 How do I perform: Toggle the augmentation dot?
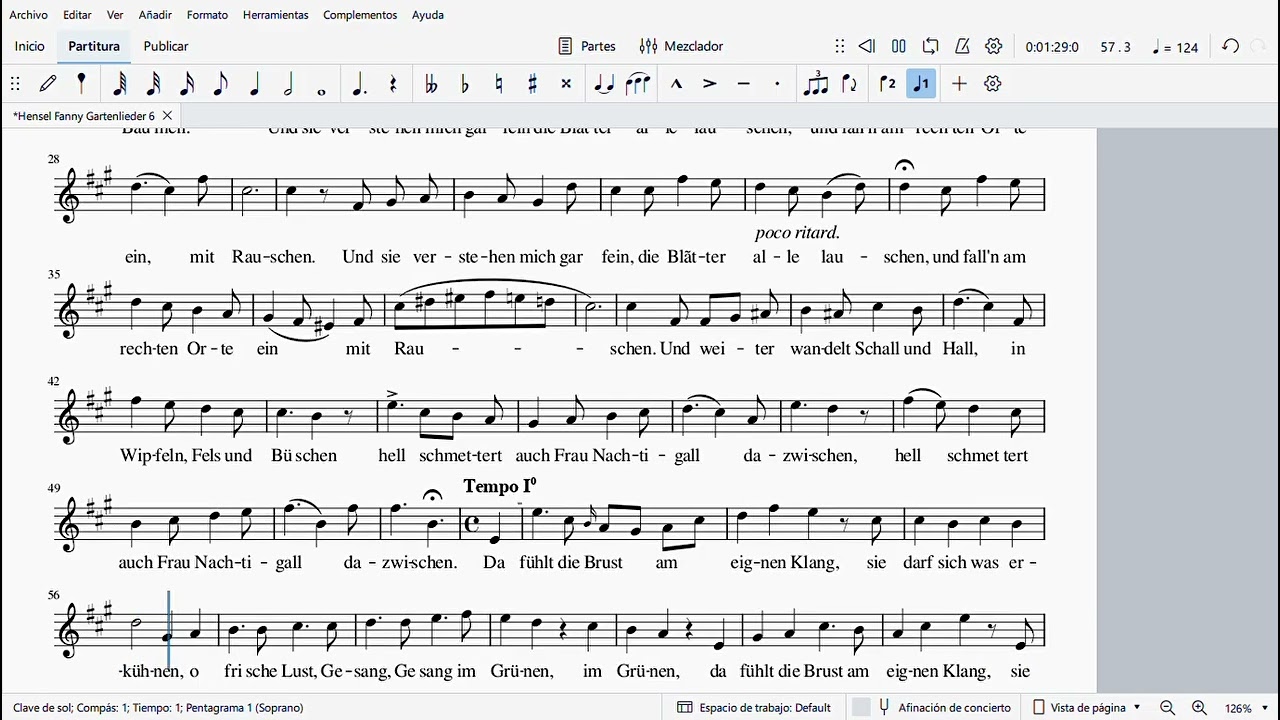359,84
